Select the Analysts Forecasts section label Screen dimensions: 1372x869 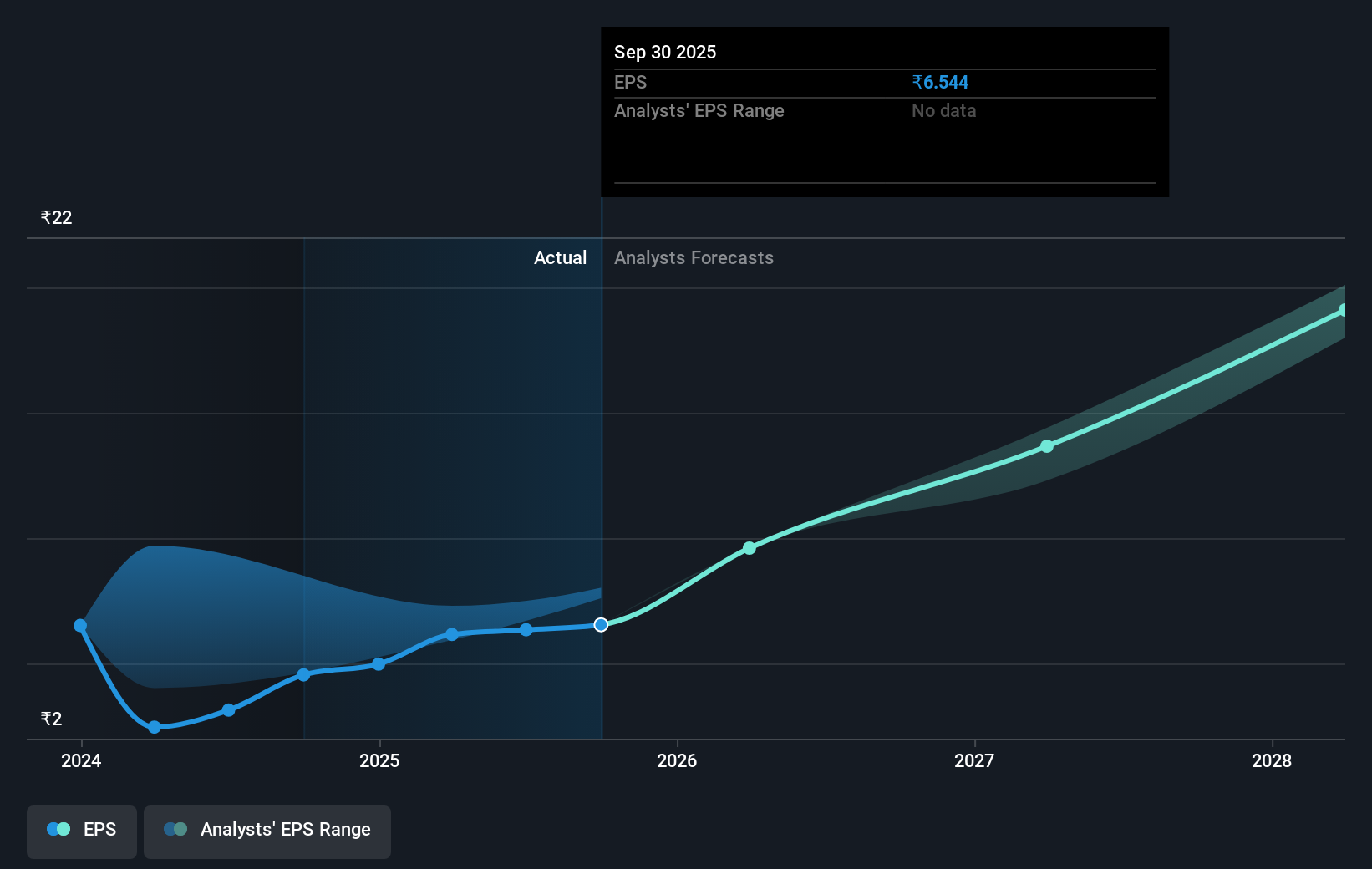coord(694,258)
